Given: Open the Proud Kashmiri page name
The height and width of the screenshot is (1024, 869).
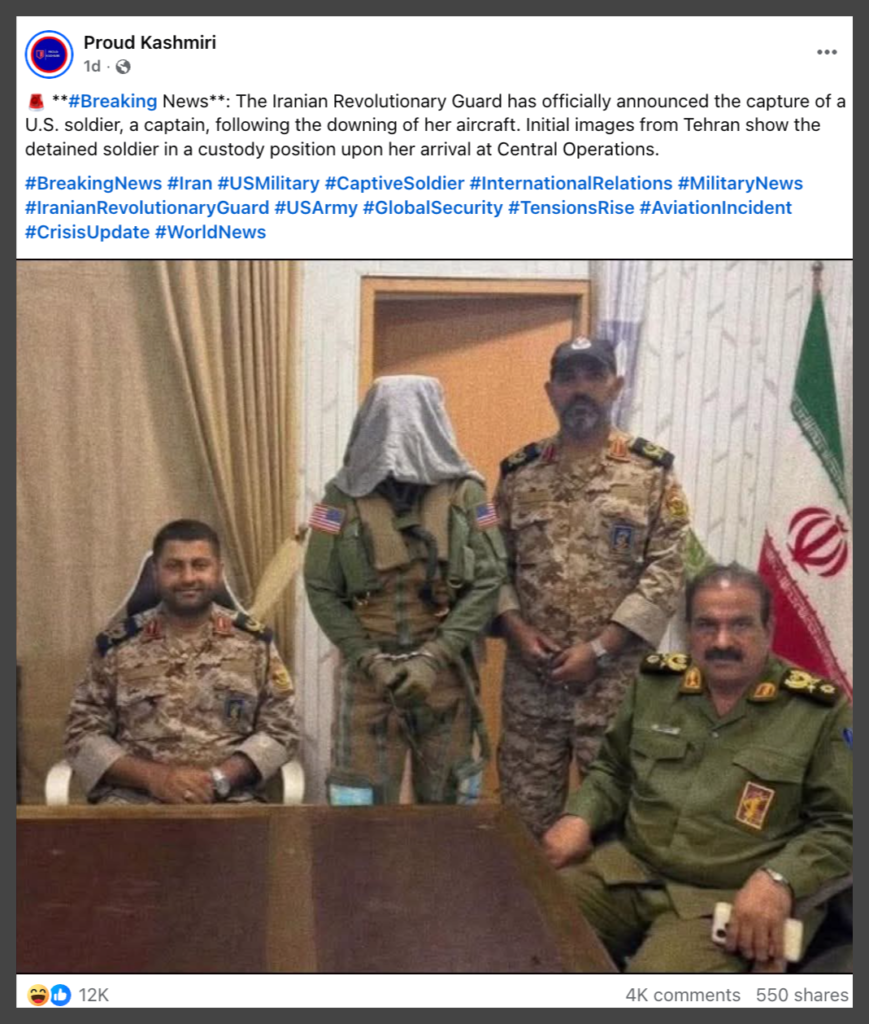Looking at the screenshot, I should (150, 42).
